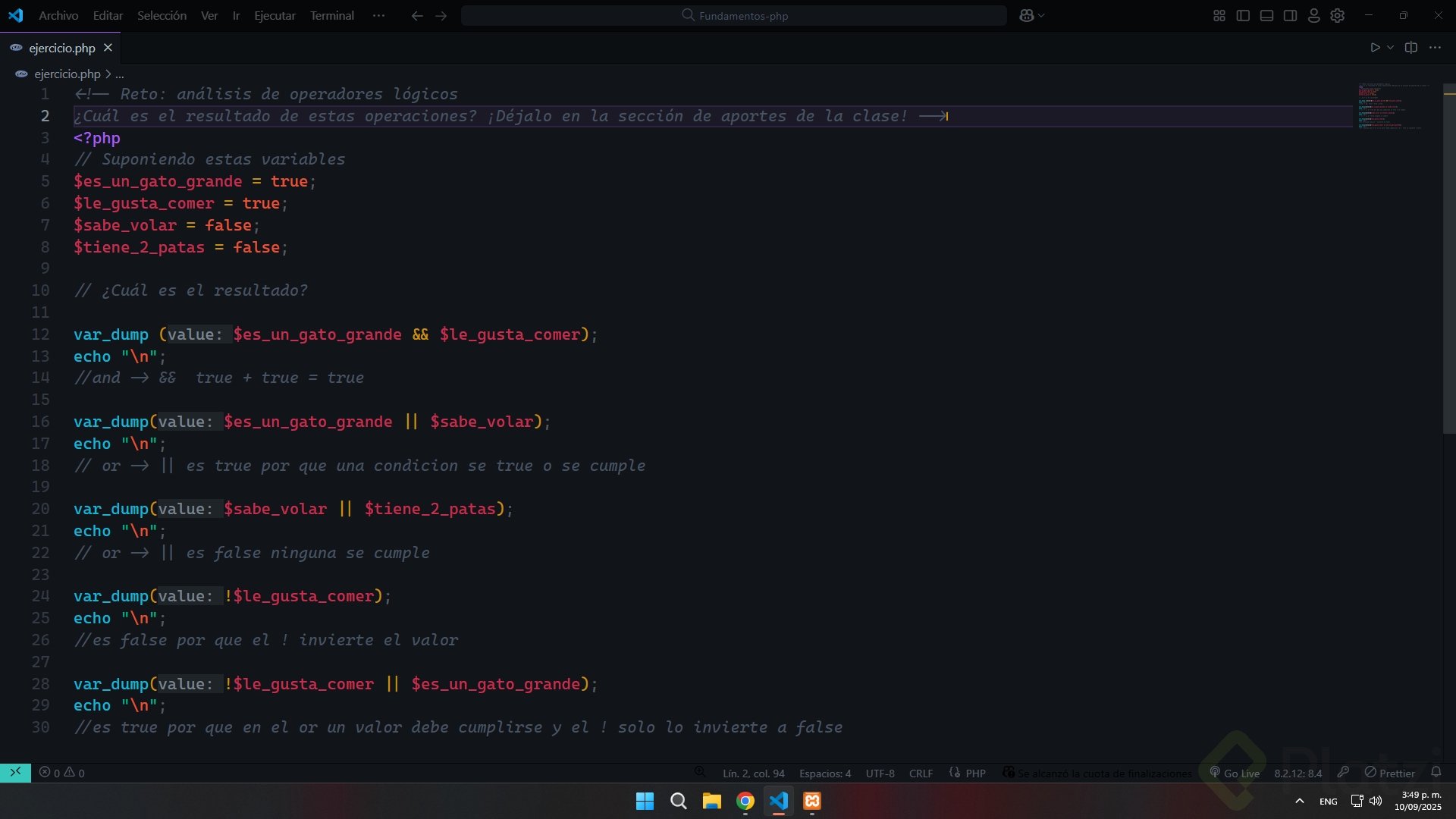This screenshot has width=1456, height=819.
Task: Toggle secondary side bar visibility
Action: click(x=1290, y=15)
